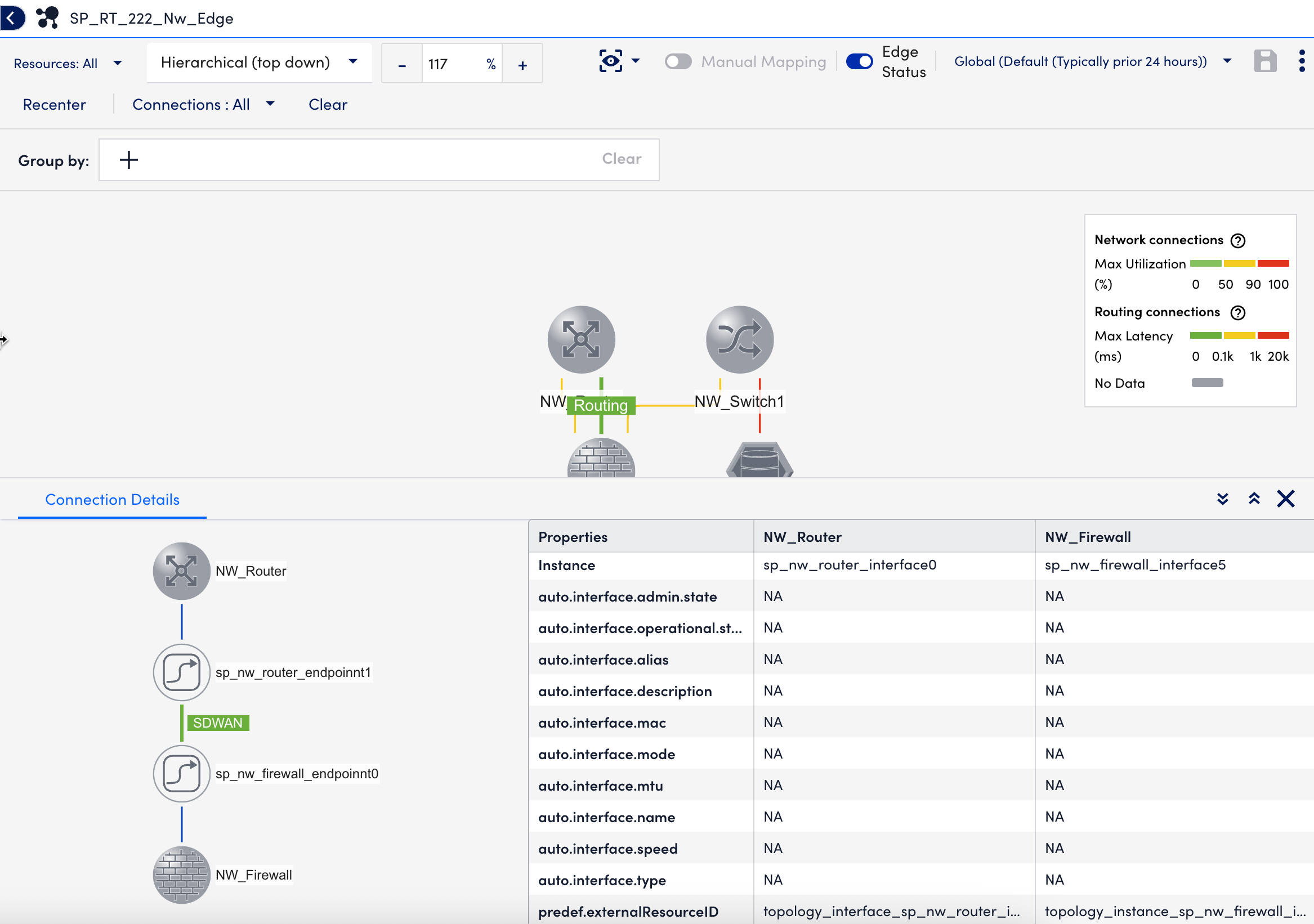Image resolution: width=1314 pixels, height=924 pixels.
Task: Click the green Max Latency legend swatch
Action: [1205, 336]
